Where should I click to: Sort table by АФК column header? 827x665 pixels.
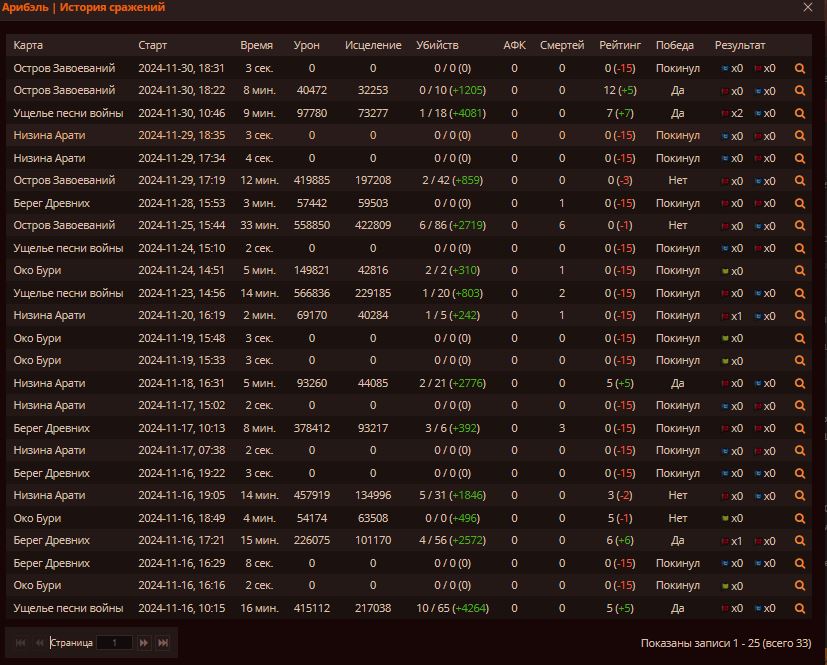pos(514,45)
